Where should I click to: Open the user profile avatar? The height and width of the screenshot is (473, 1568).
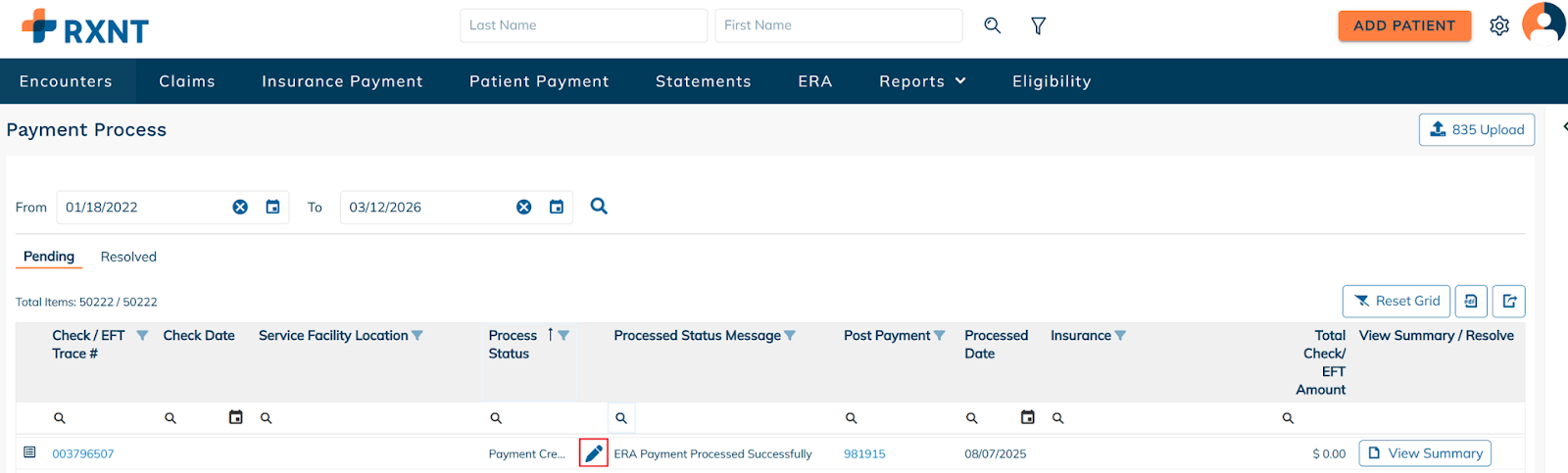coord(1543,24)
